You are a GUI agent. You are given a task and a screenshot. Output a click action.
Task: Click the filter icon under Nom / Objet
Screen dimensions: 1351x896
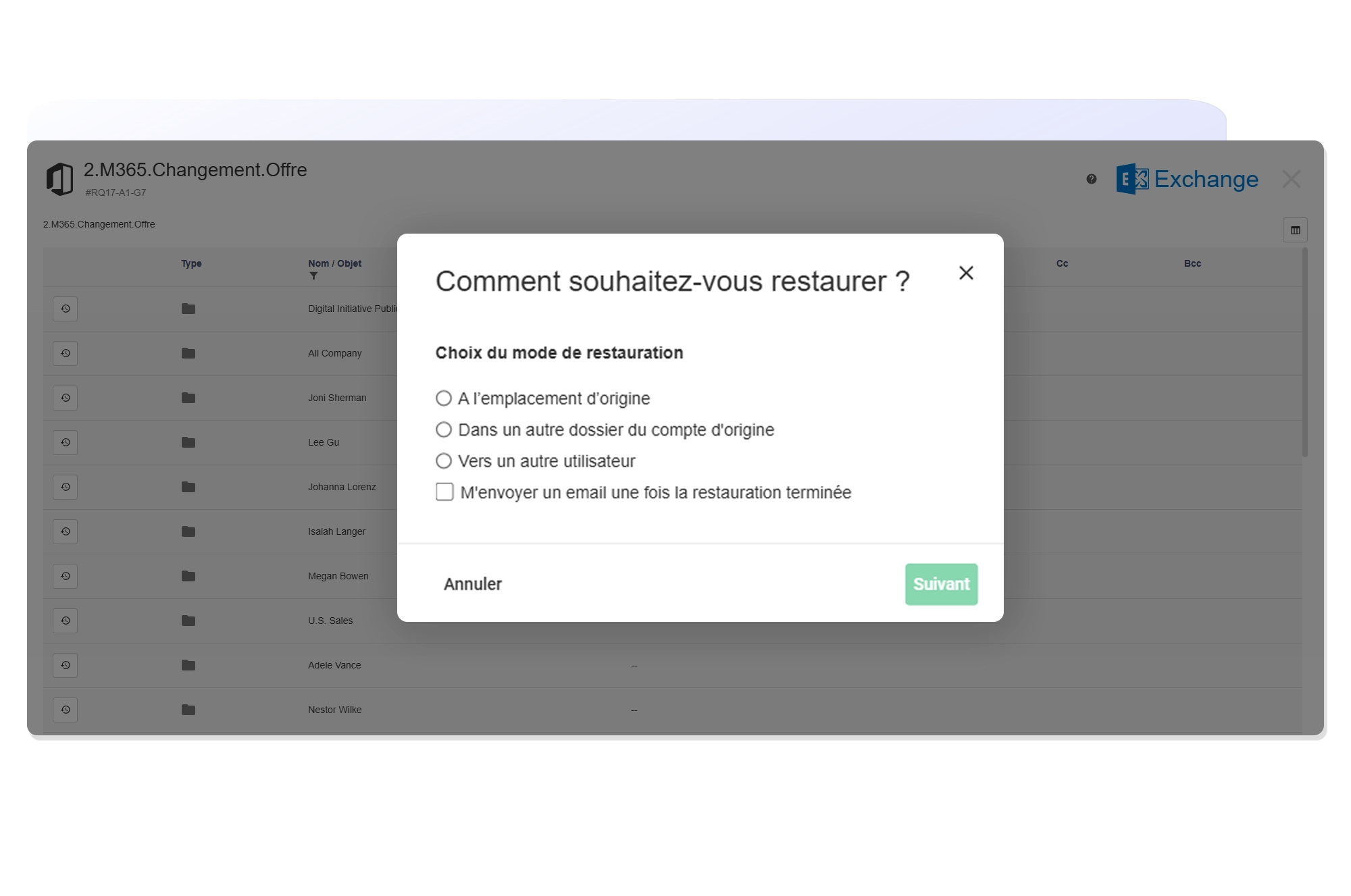pos(314,275)
